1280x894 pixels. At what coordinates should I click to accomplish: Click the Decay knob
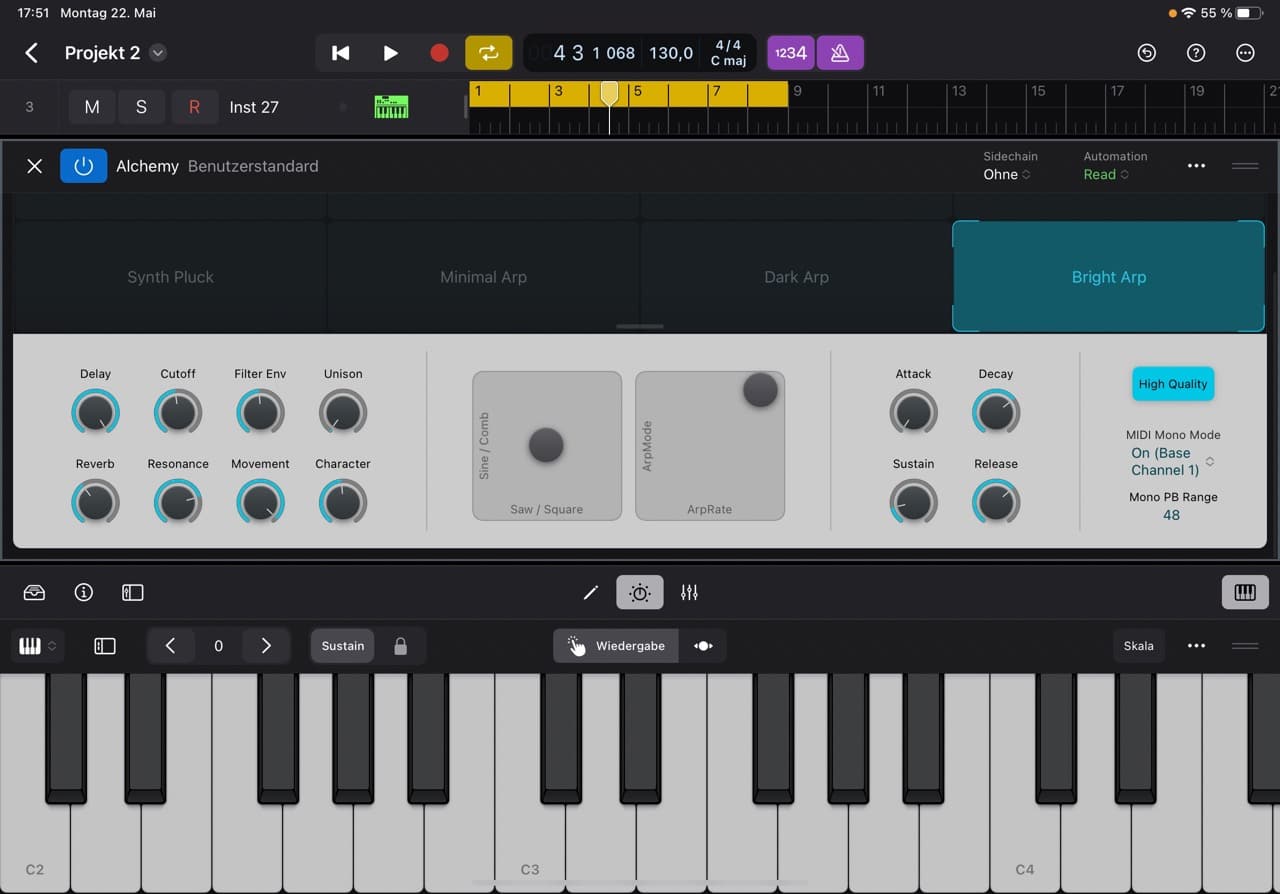pos(996,412)
